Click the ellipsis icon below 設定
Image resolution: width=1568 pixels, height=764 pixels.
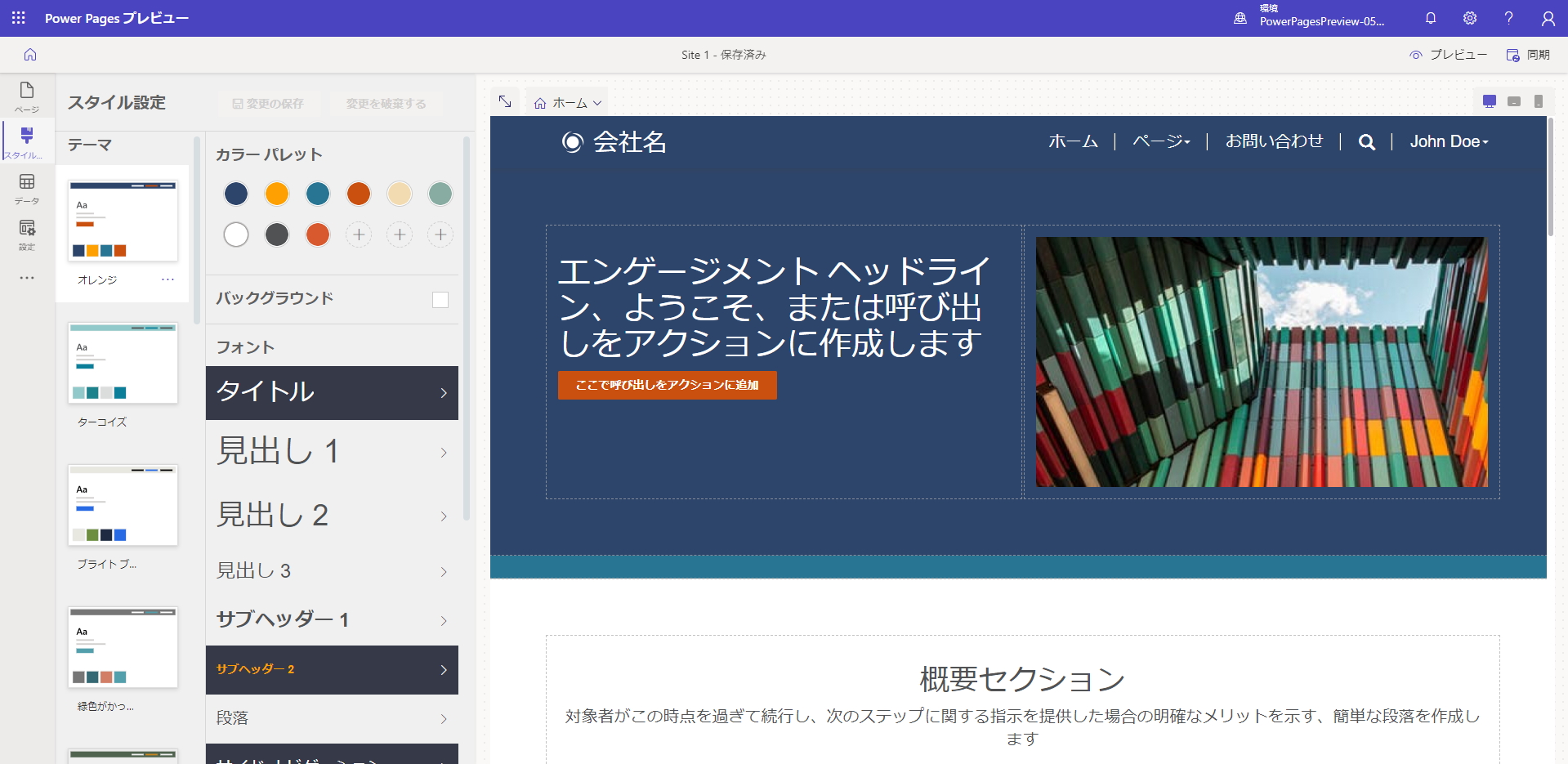[27, 278]
